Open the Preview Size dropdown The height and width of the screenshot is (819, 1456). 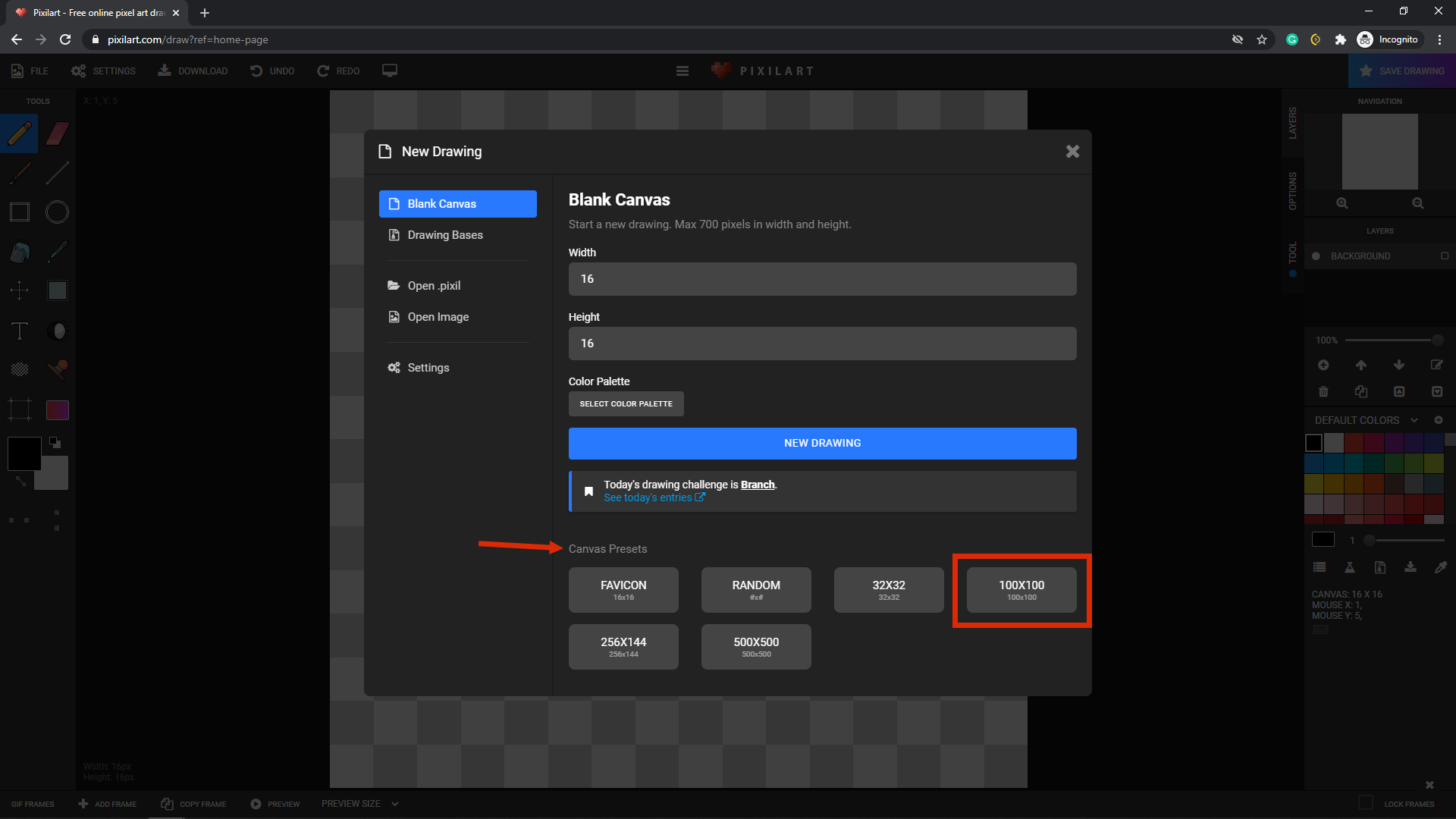coord(359,804)
